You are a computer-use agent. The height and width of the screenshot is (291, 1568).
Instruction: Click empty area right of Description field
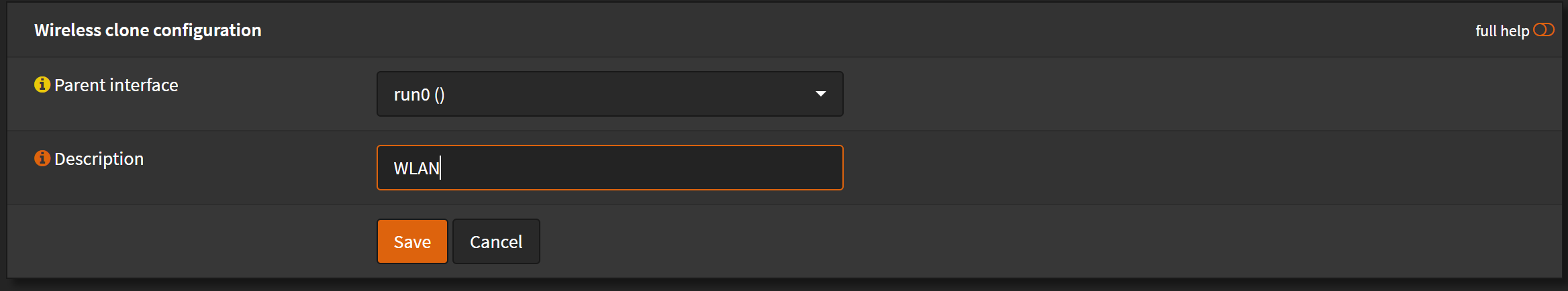[x=1141, y=168]
